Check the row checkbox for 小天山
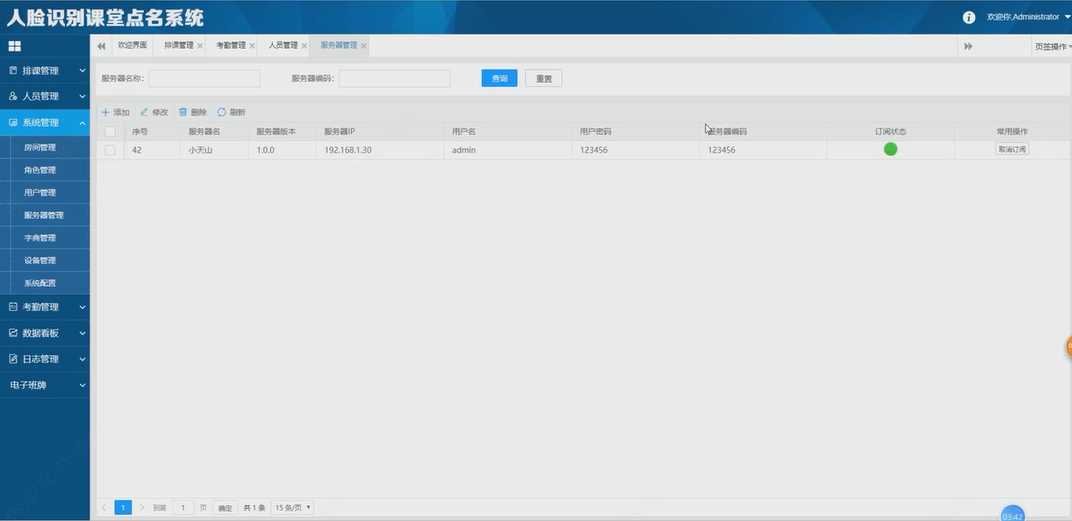Viewport: 1072px width, 521px height. pyautogui.click(x=110, y=150)
